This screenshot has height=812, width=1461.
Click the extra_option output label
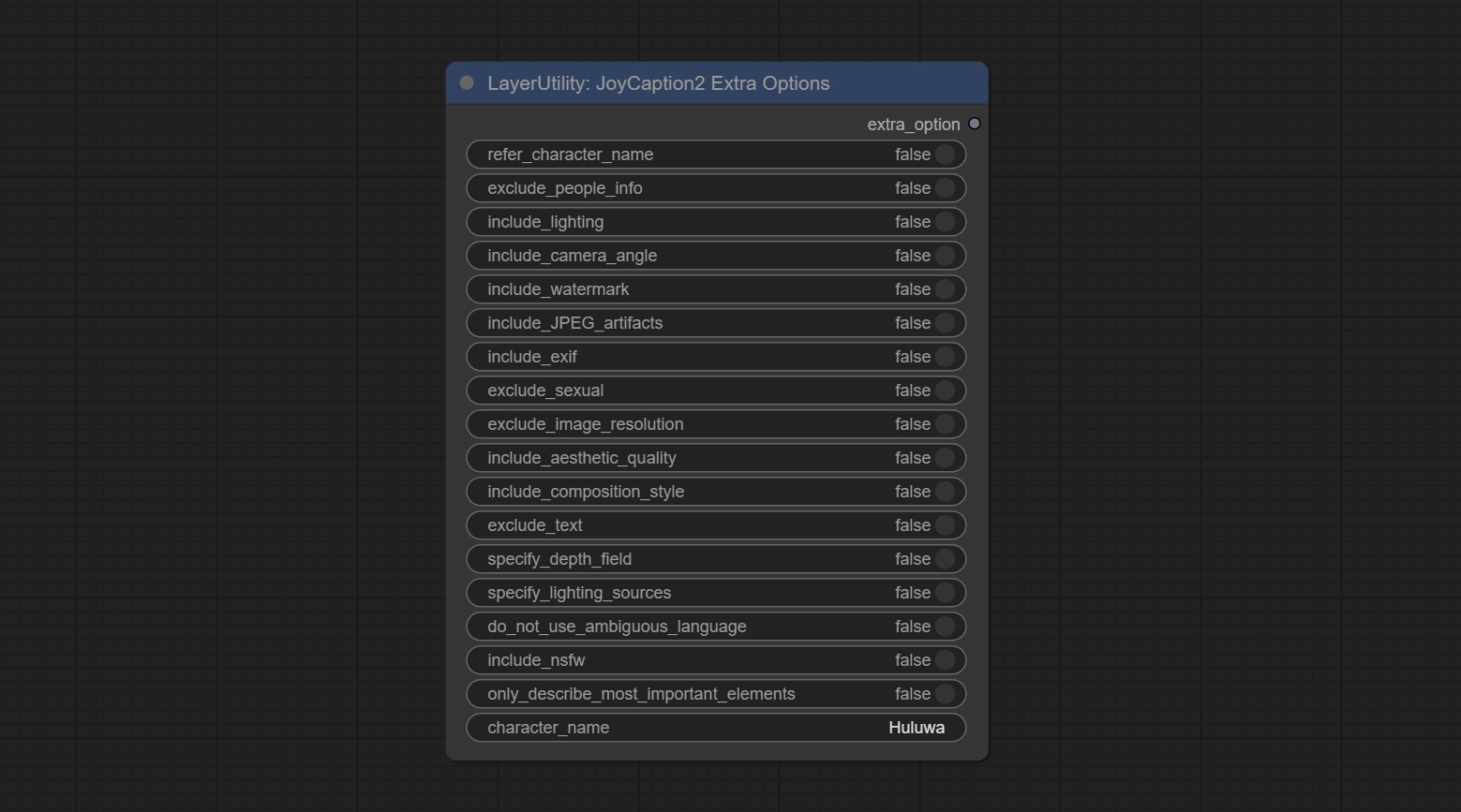(x=913, y=125)
